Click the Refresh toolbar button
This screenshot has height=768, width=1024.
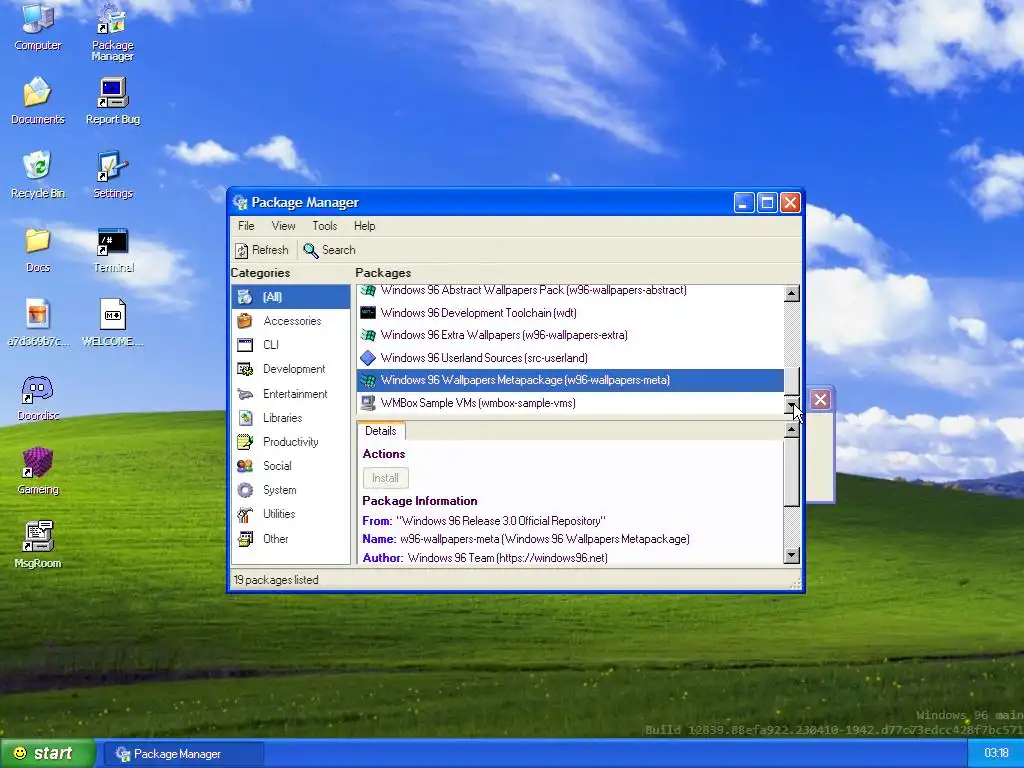[262, 250]
